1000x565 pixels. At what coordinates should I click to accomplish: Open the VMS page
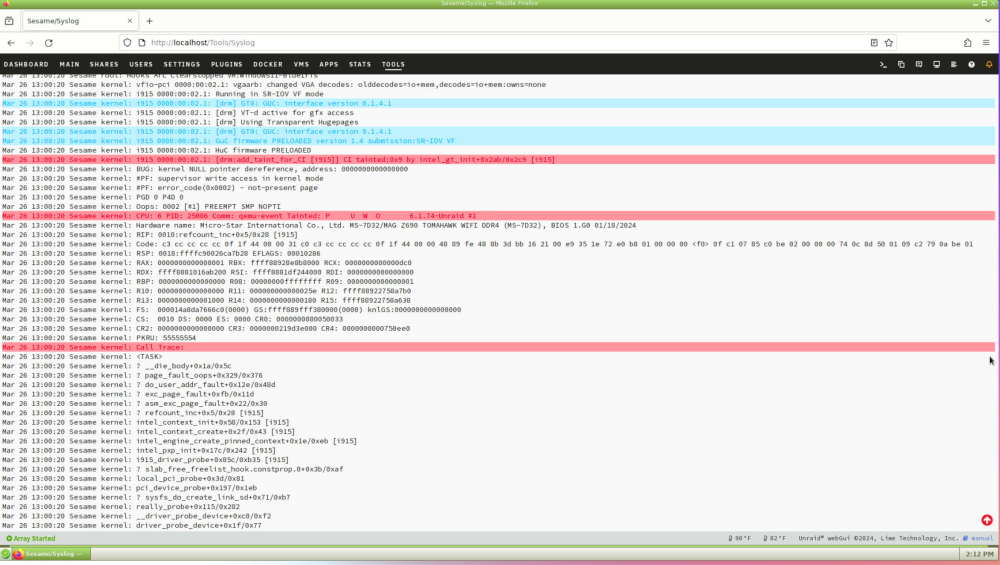click(x=301, y=64)
